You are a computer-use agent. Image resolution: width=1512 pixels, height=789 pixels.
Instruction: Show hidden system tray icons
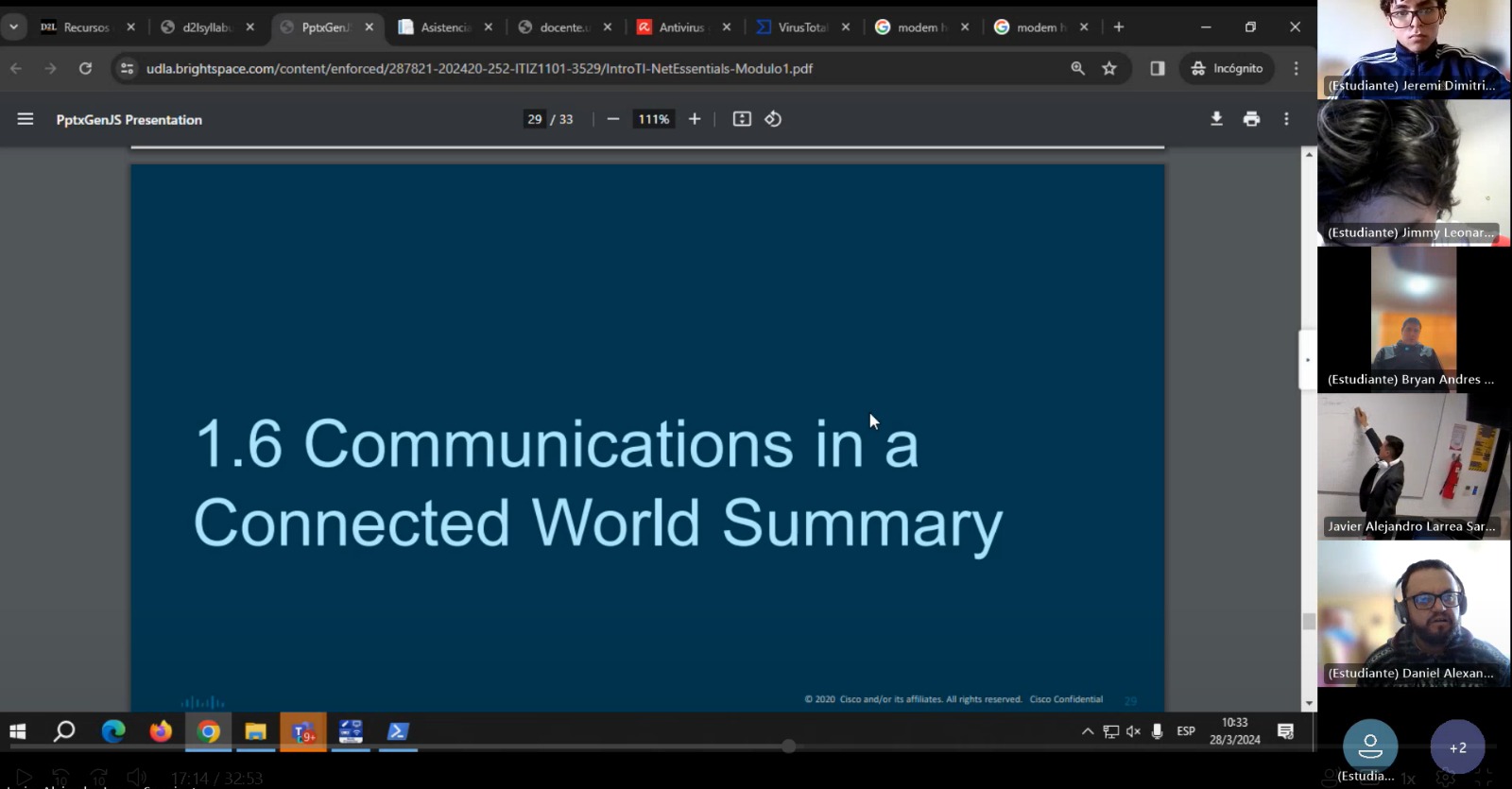(1088, 731)
